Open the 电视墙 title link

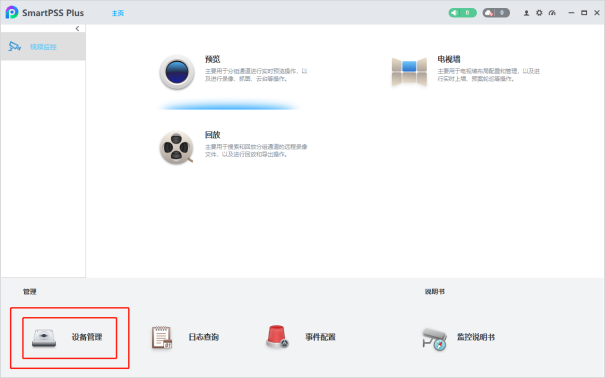(449, 59)
